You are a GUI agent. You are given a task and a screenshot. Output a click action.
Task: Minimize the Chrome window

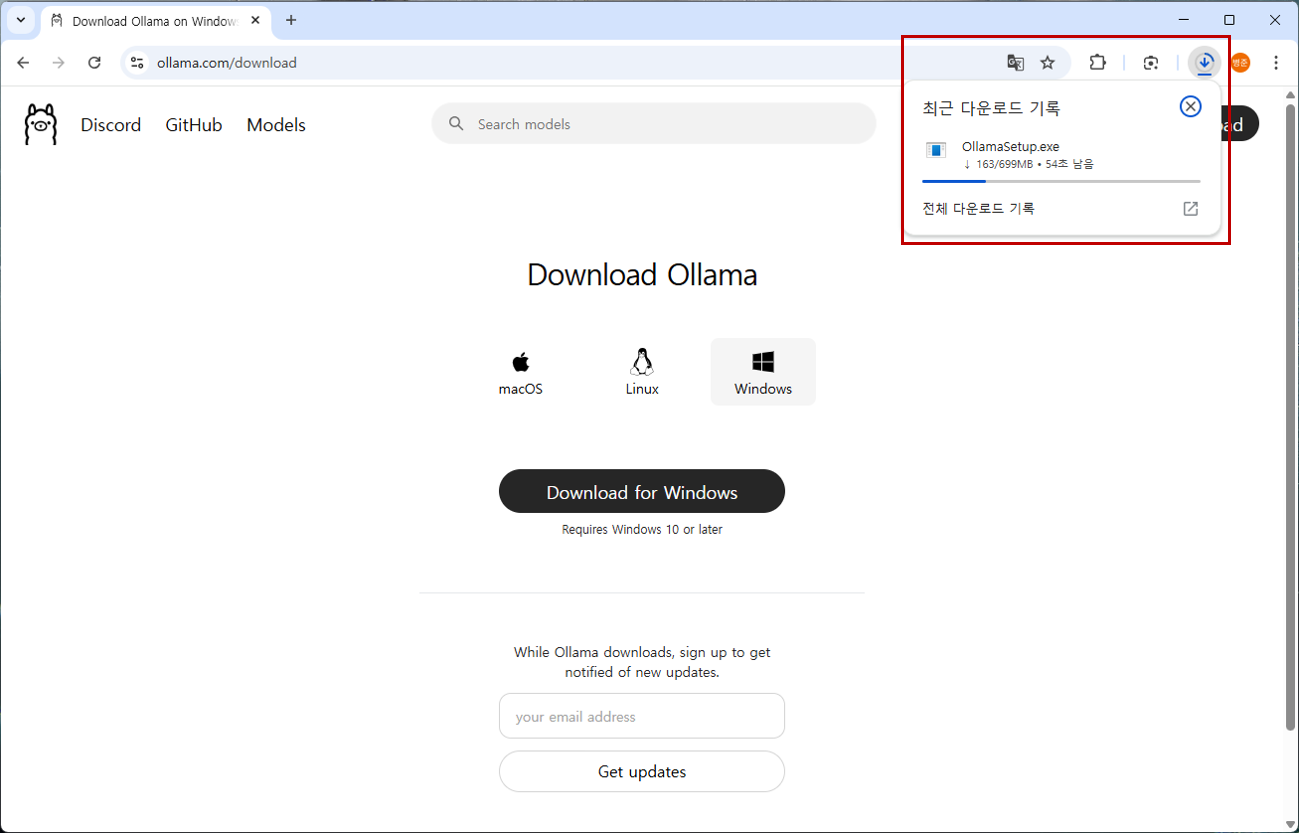coord(1184,20)
